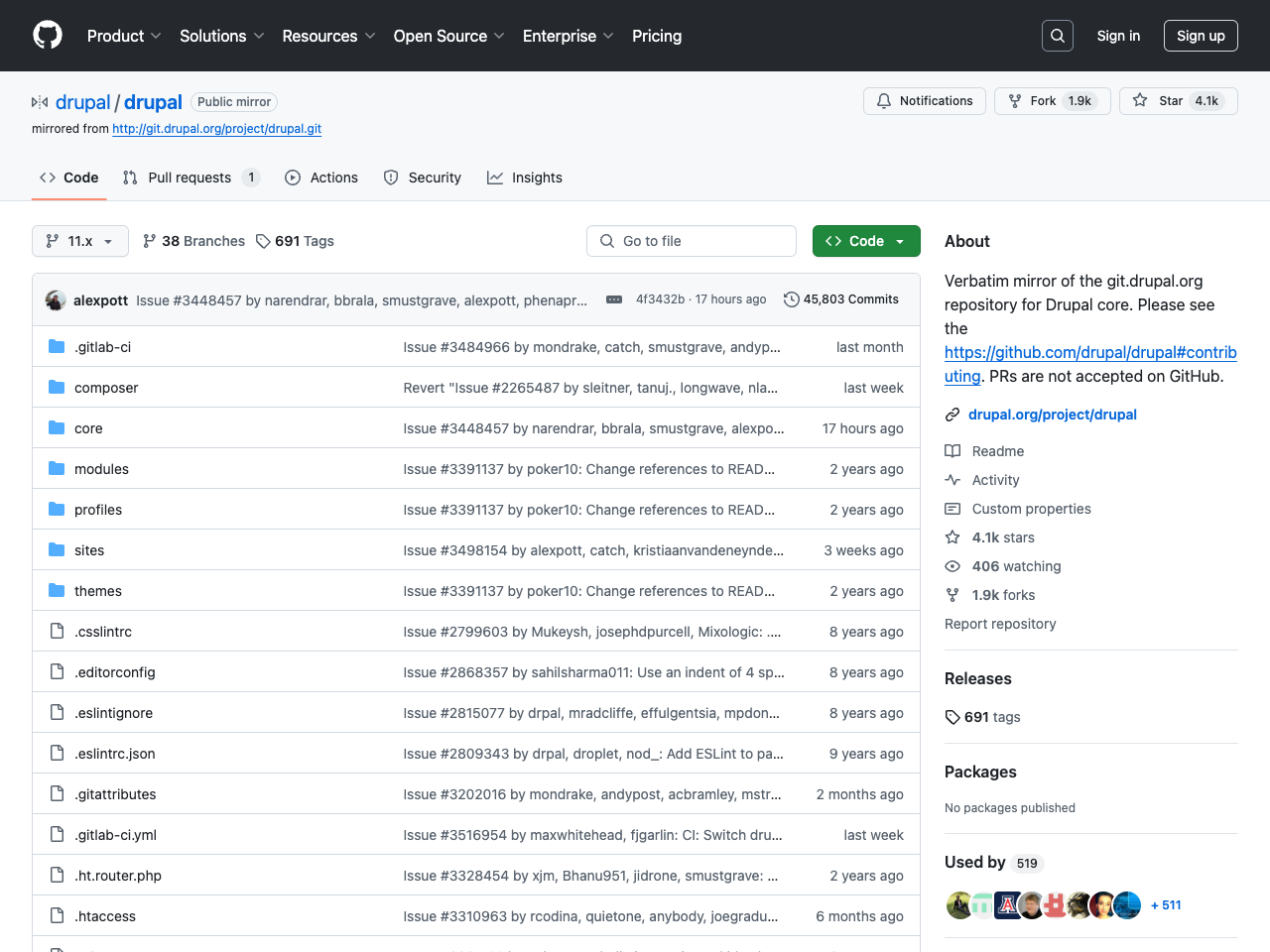Open the green Code dropdown
1270x952 pixels.
click(866, 241)
